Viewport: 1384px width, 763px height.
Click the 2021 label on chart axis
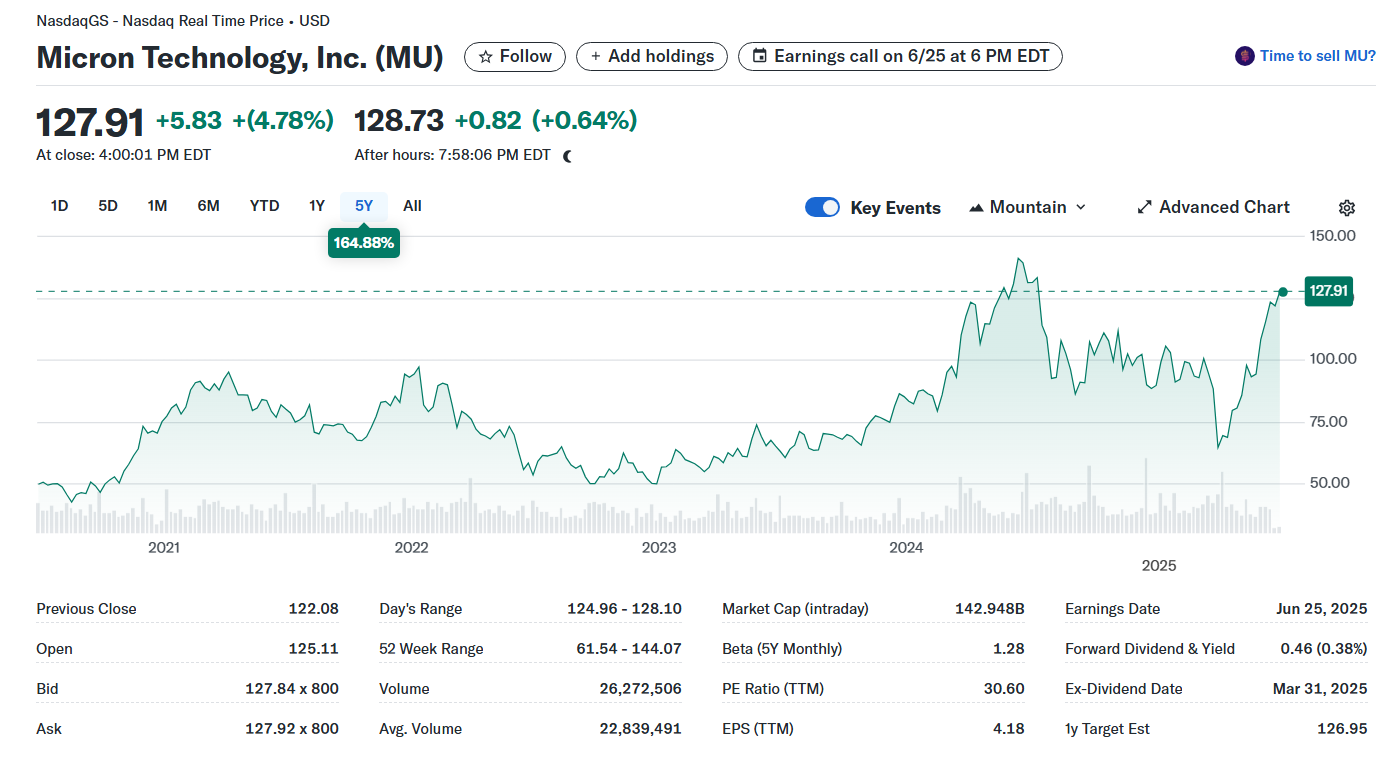tap(164, 547)
